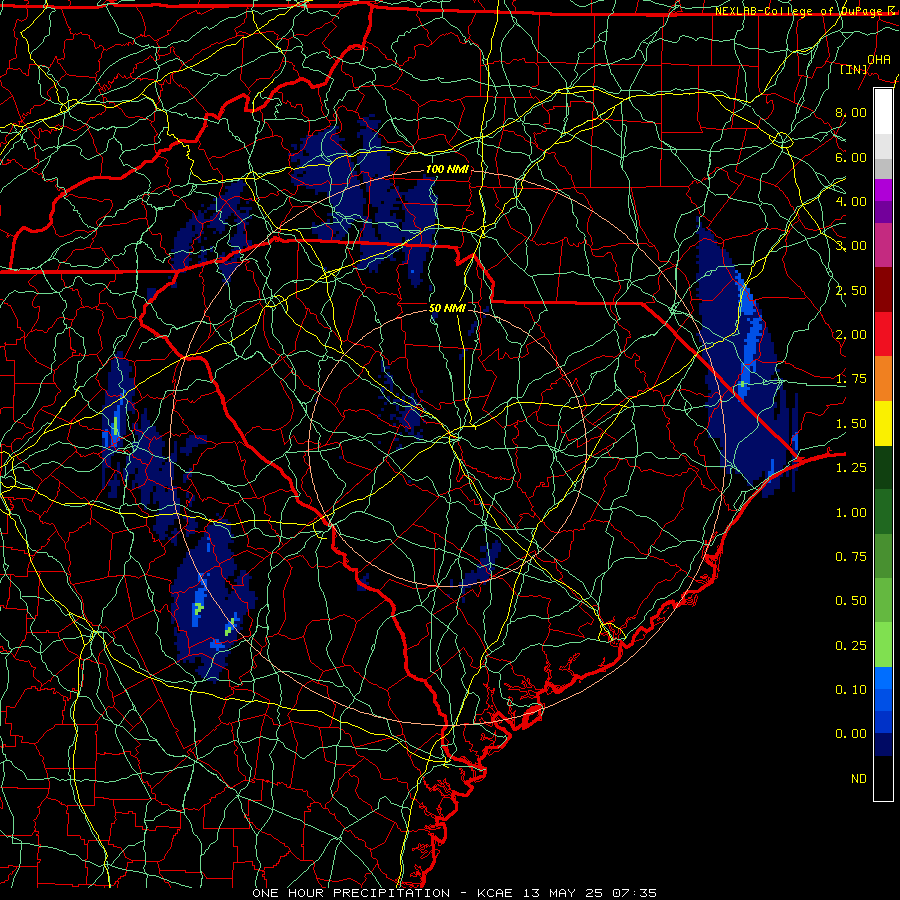Click the yellow swatch in color scale
This screenshot has height=900, width=900.
click(883, 424)
